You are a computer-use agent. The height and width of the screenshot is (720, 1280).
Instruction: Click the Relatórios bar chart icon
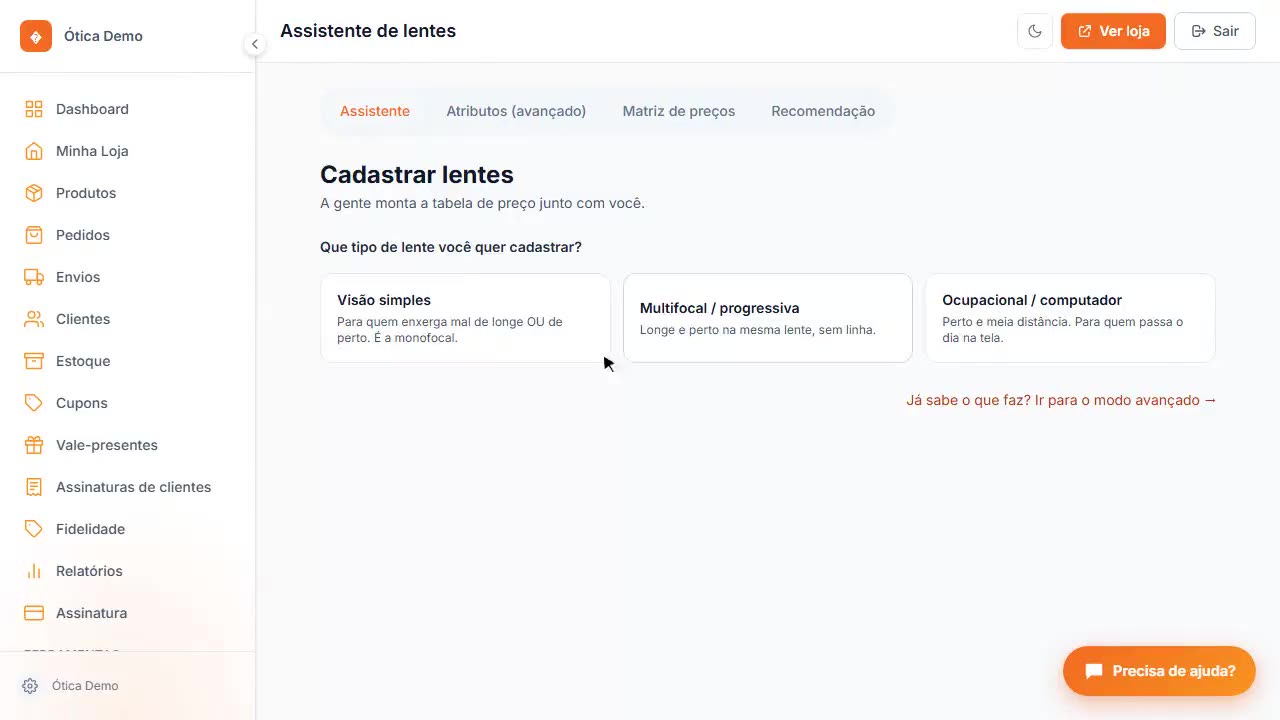pos(34,571)
